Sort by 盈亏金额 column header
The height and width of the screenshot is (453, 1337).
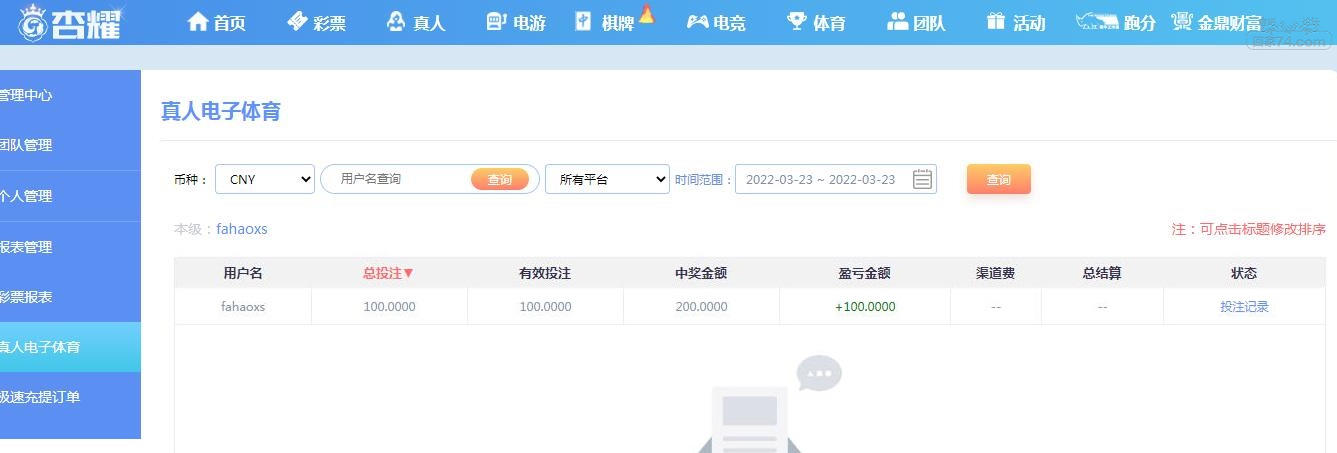(x=865, y=273)
